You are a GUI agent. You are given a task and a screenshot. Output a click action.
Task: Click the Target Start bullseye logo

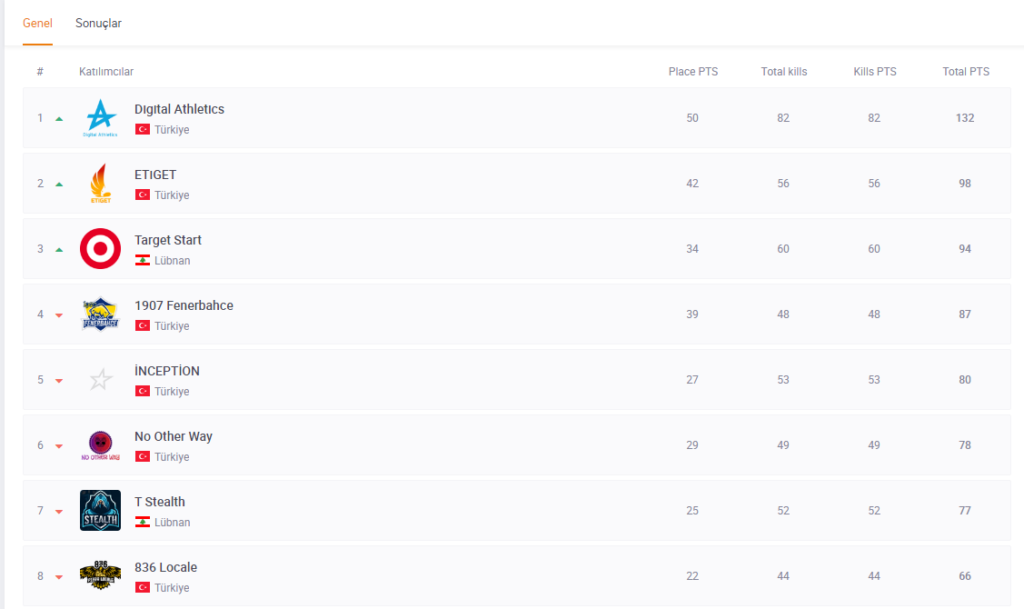[x=100, y=249]
